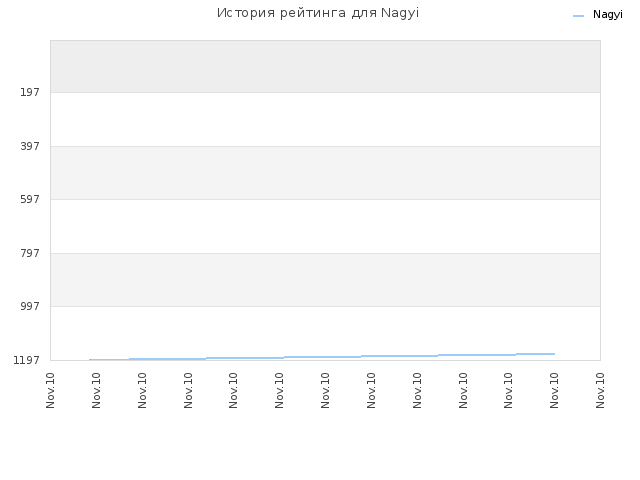Click the blue Nagyi legend line swatch

578,16
